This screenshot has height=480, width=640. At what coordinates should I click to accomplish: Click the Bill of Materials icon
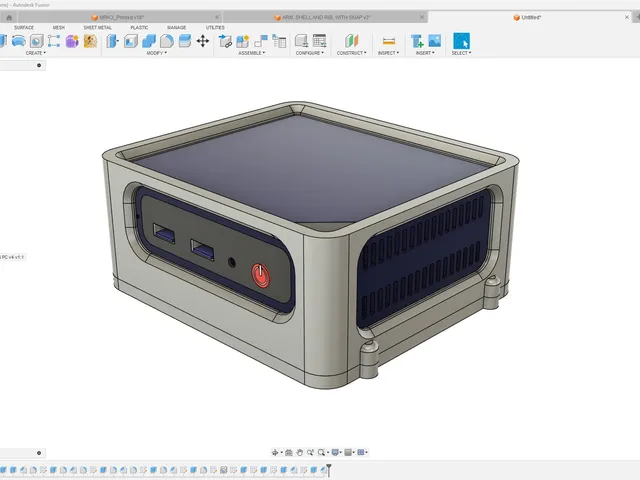point(279,41)
